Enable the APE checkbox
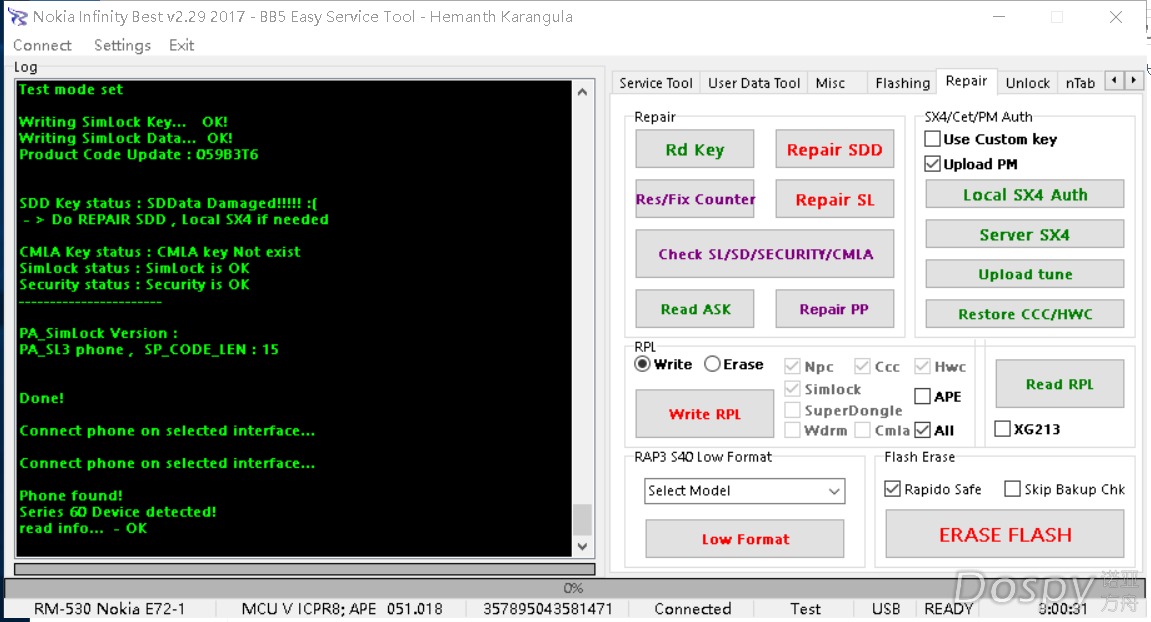Viewport: 1151px width, 622px height. click(x=923, y=397)
